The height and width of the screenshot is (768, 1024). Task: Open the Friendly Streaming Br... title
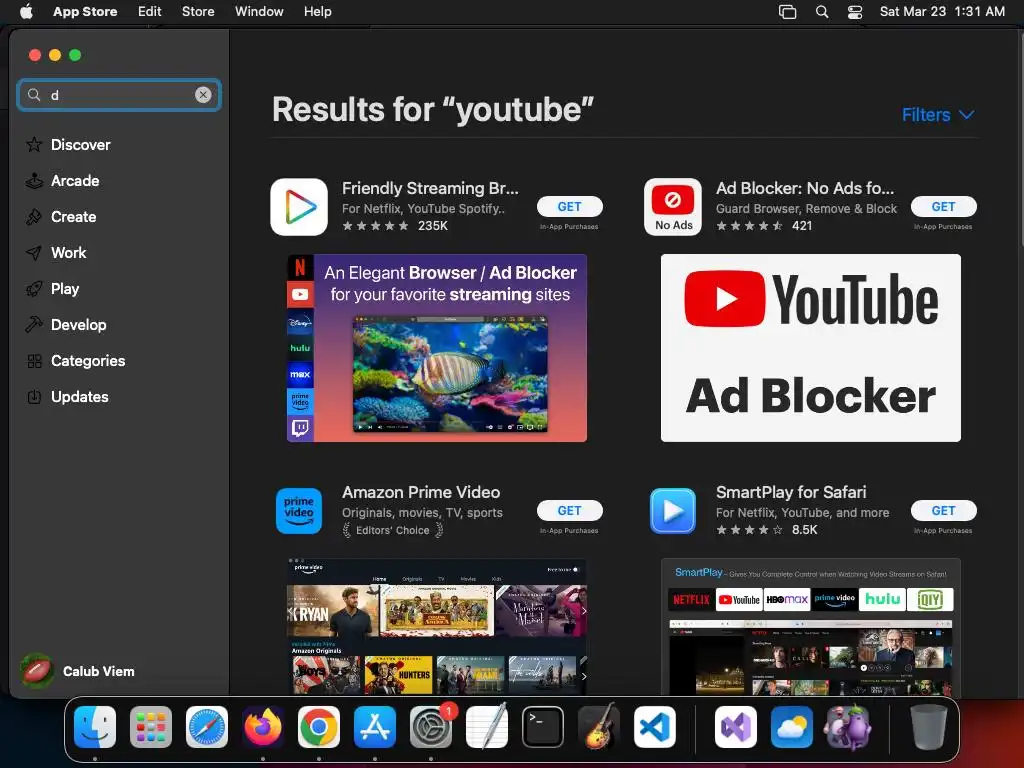[430, 188]
